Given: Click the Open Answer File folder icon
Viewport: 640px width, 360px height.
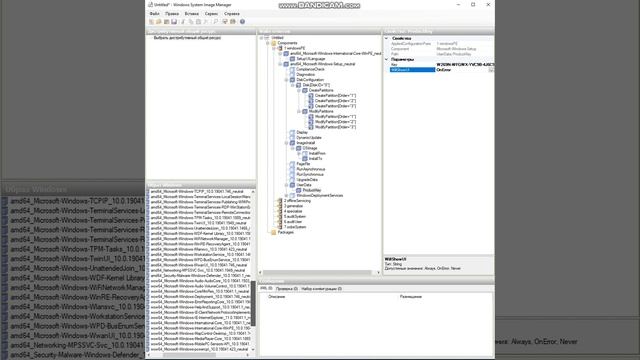Looking at the screenshot, I should (159, 22).
